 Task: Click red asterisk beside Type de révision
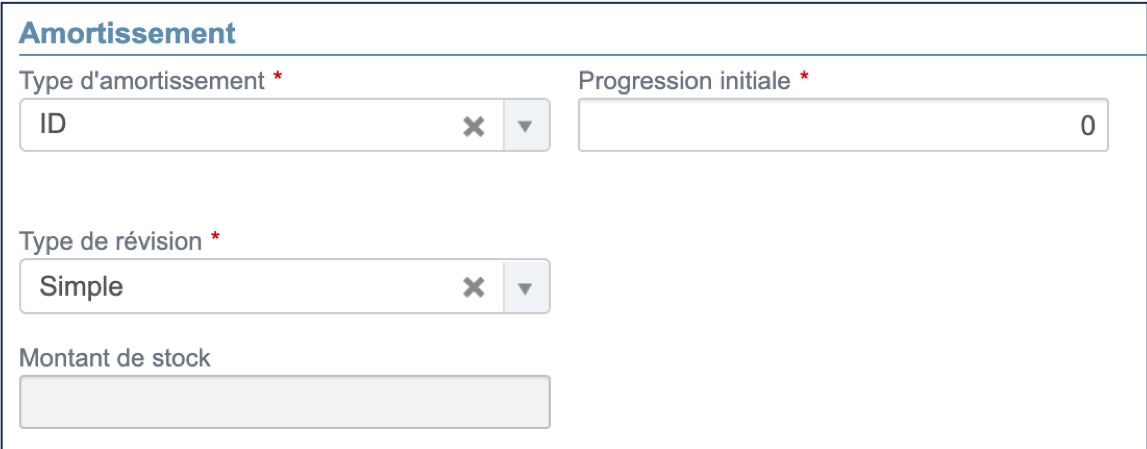[214, 240]
